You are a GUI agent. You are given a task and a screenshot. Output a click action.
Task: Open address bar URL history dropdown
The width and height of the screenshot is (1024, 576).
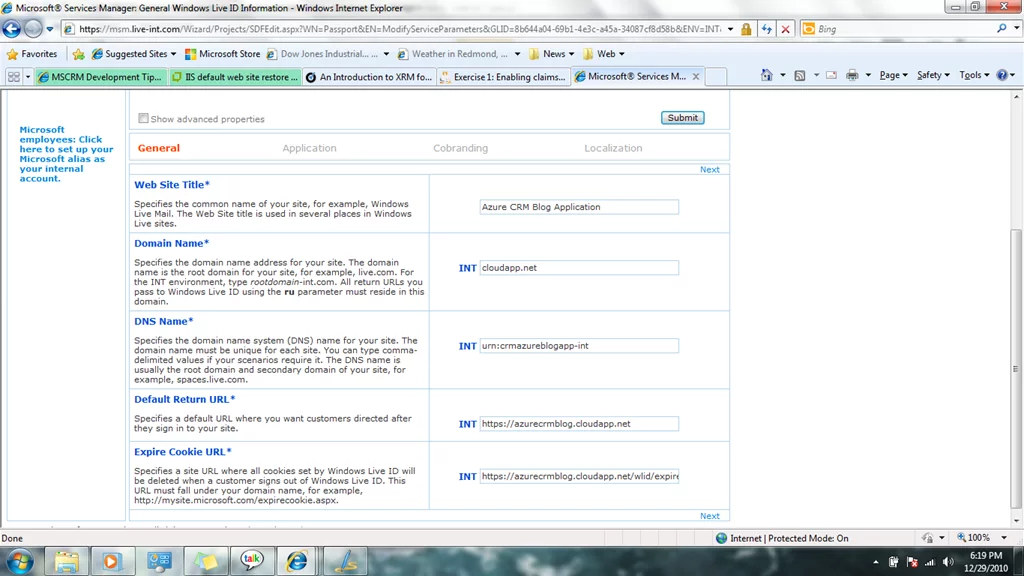tap(731, 29)
